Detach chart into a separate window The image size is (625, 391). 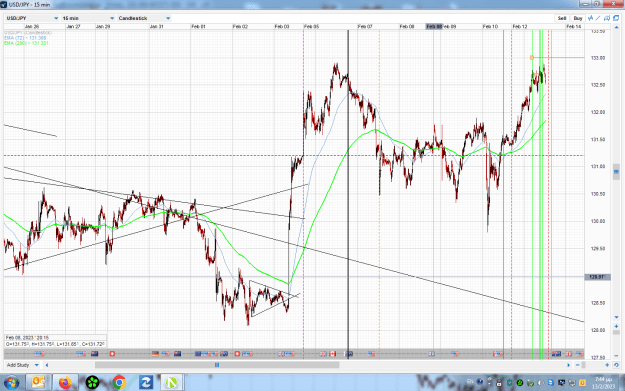(x=616, y=18)
